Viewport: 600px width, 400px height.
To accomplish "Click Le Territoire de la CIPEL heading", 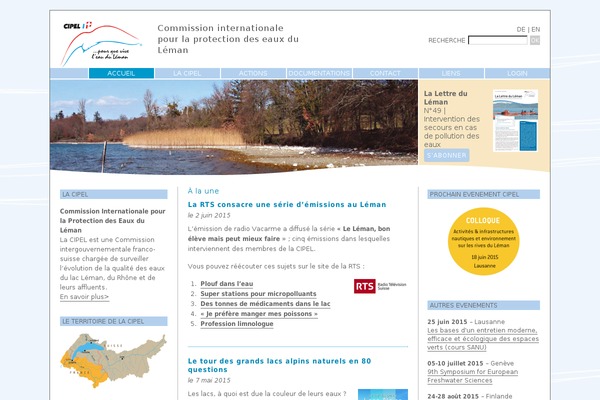I will (x=113, y=321).
